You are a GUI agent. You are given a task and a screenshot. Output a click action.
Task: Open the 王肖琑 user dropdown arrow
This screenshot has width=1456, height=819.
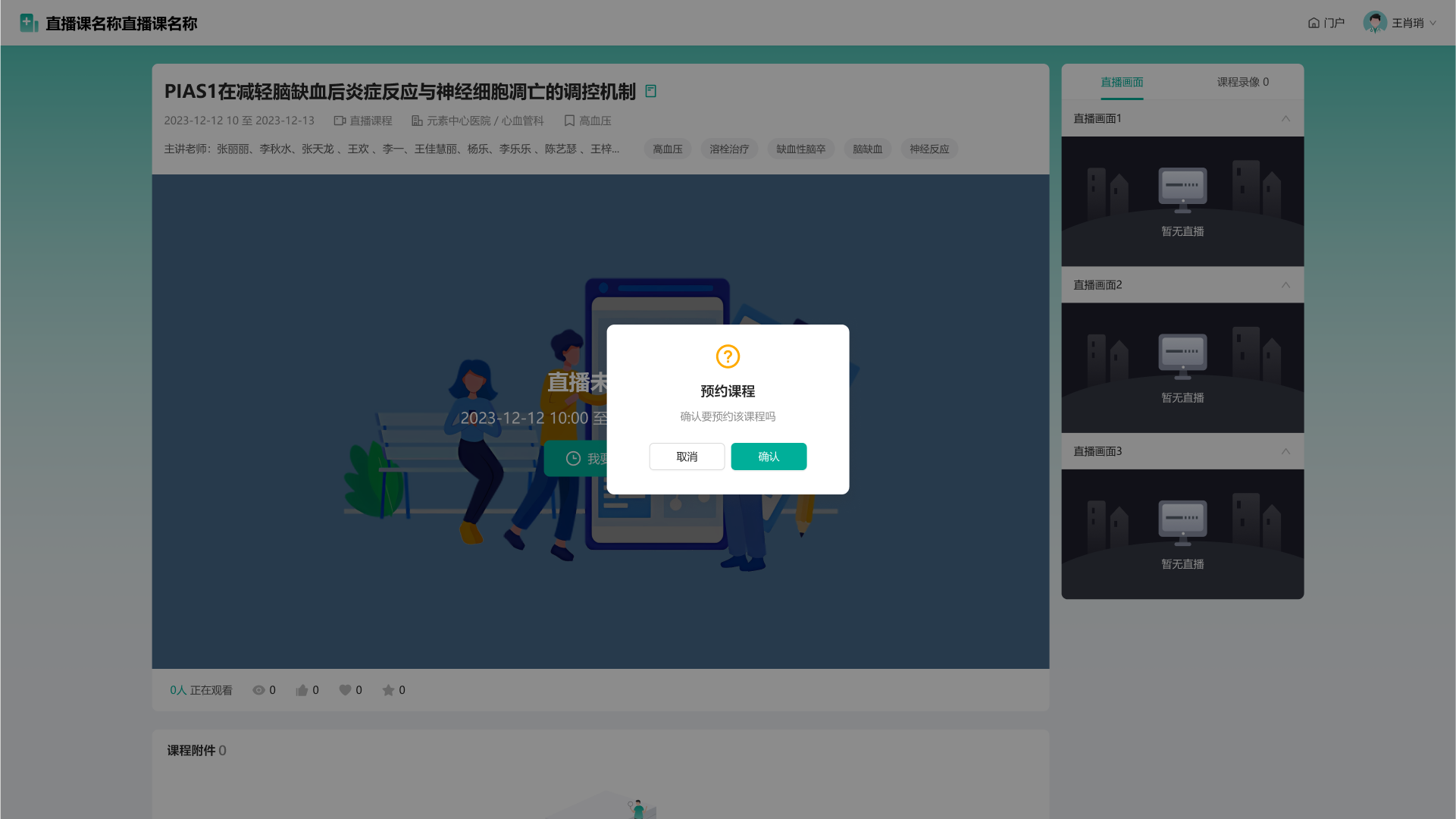coord(1433,23)
